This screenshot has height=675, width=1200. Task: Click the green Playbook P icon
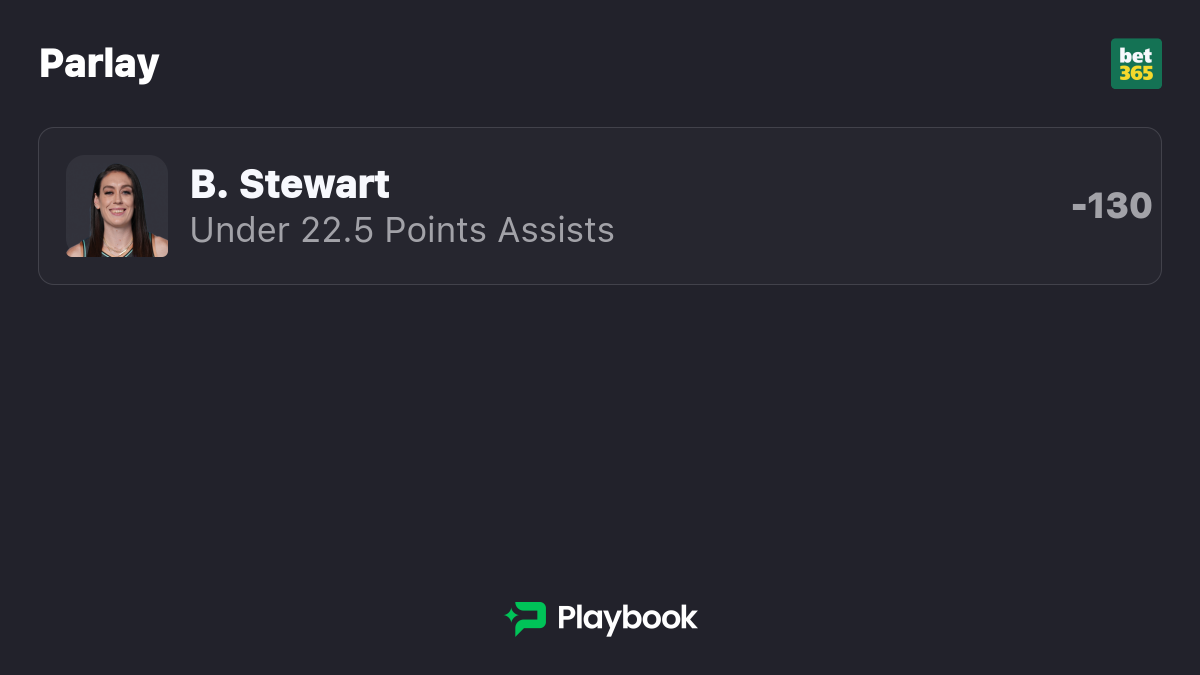(x=530, y=619)
